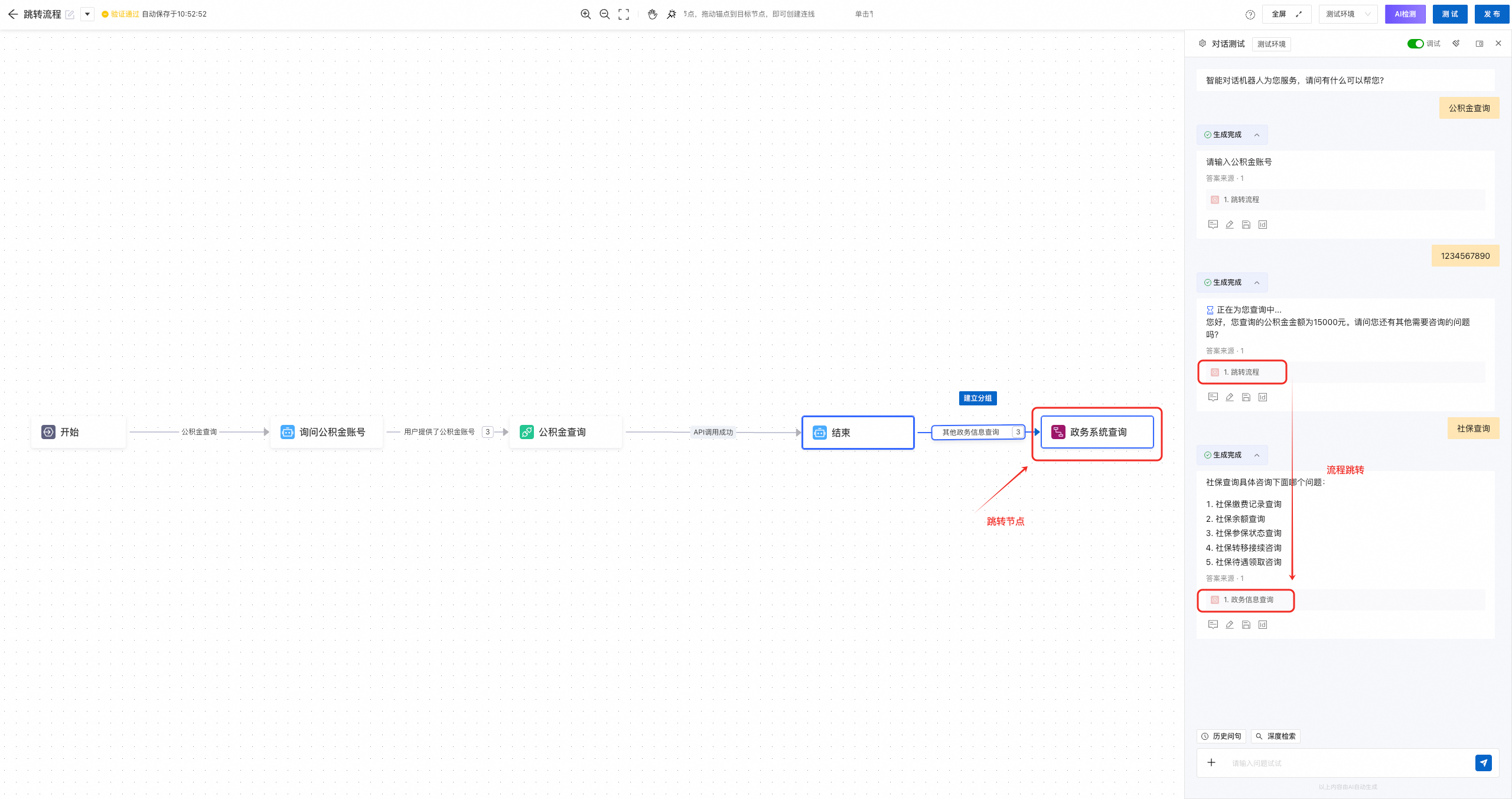This screenshot has height=799, width=1512.
Task: Select the 测试环境 tag in the dialog panel
Action: 1271,44
